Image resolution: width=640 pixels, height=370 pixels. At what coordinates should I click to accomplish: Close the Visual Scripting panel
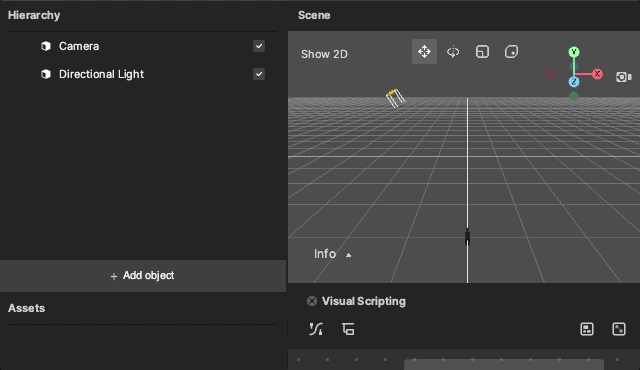click(x=312, y=301)
